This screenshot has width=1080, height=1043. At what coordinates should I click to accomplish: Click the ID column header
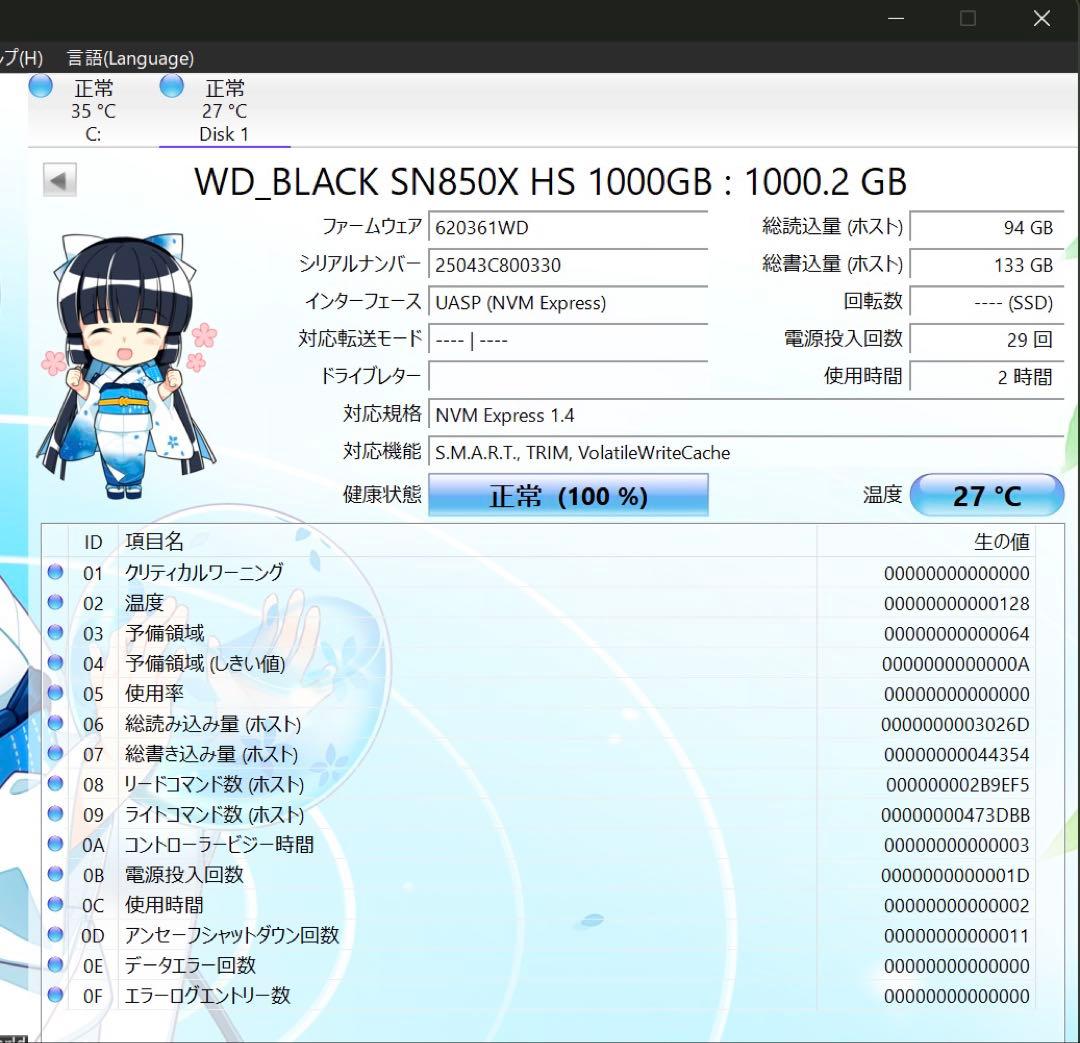[x=93, y=542]
